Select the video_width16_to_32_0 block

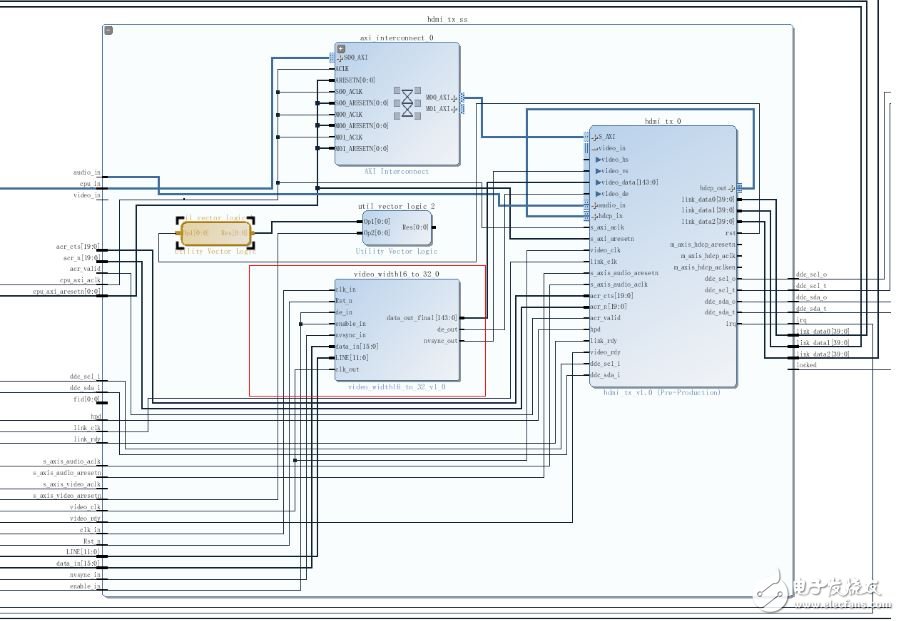pyautogui.click(x=397, y=330)
